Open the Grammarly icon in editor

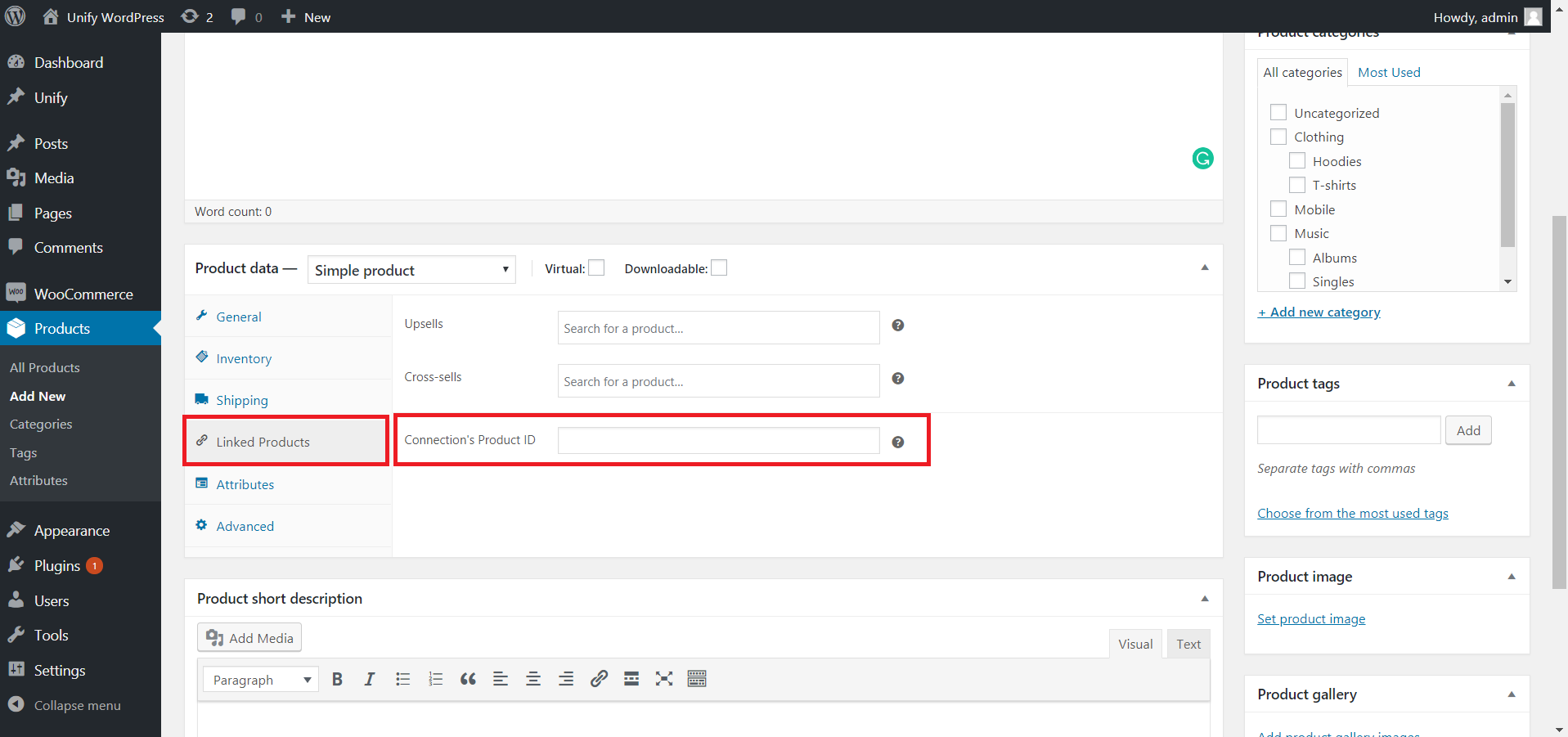coord(1202,159)
